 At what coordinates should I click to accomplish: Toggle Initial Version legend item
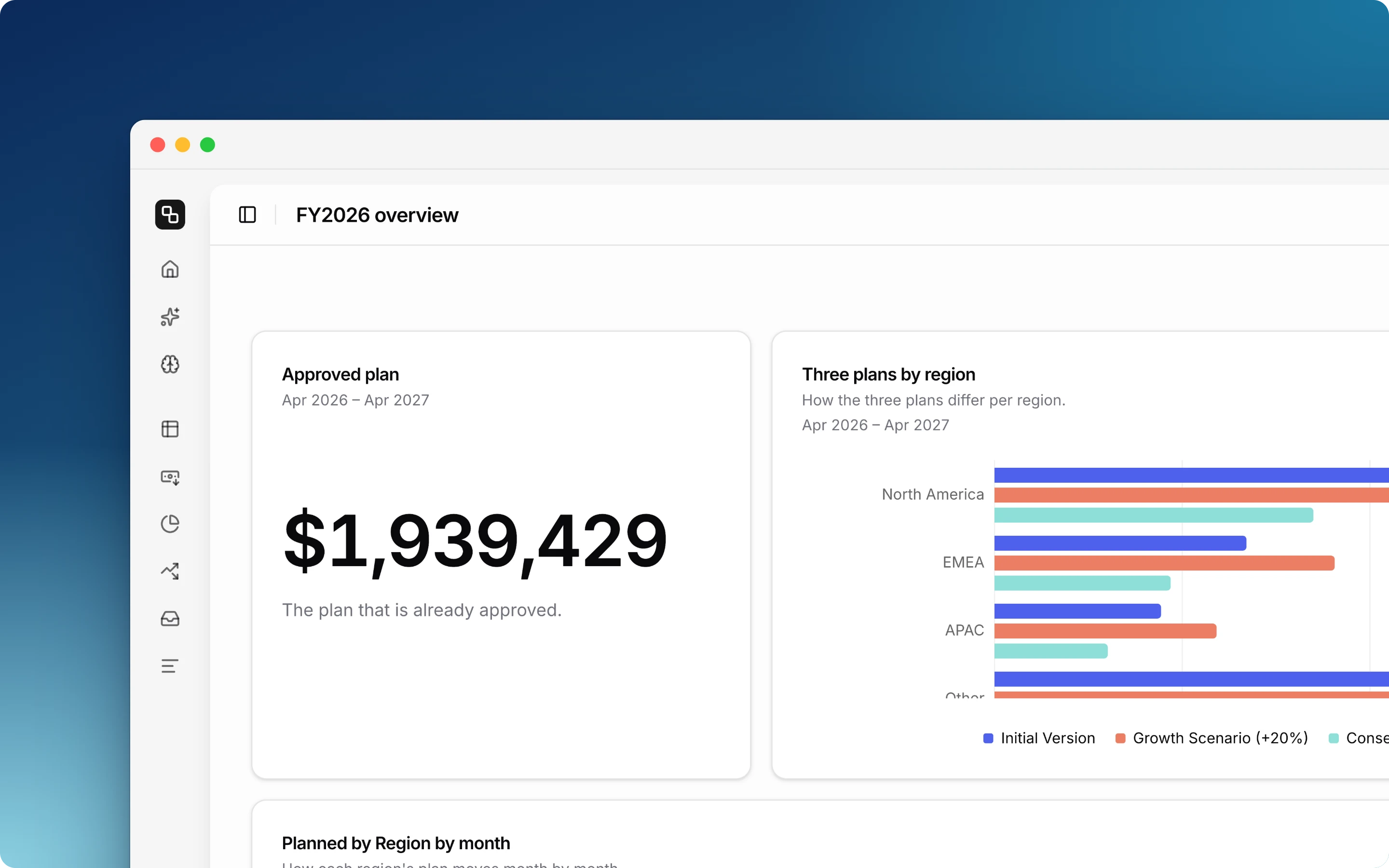[1039, 738]
